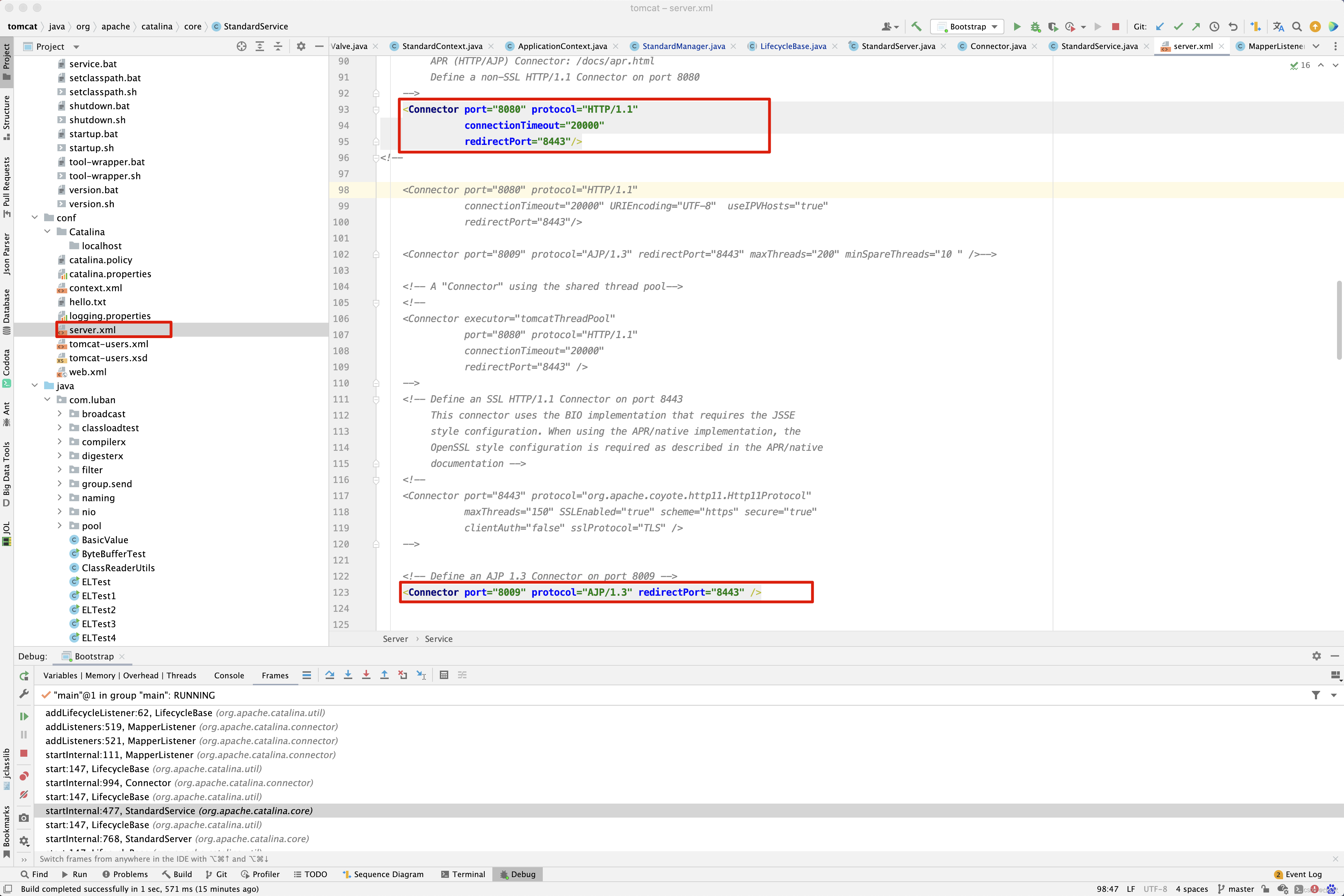Rollback changes with the undo icon
The image size is (1344, 896).
coord(1233,26)
